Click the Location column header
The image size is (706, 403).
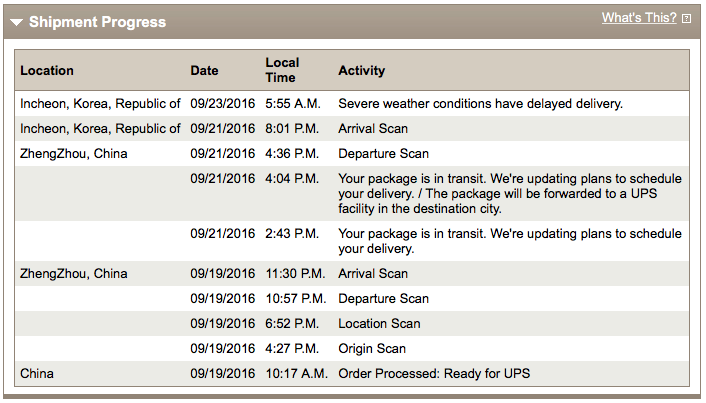pyautogui.click(x=47, y=71)
